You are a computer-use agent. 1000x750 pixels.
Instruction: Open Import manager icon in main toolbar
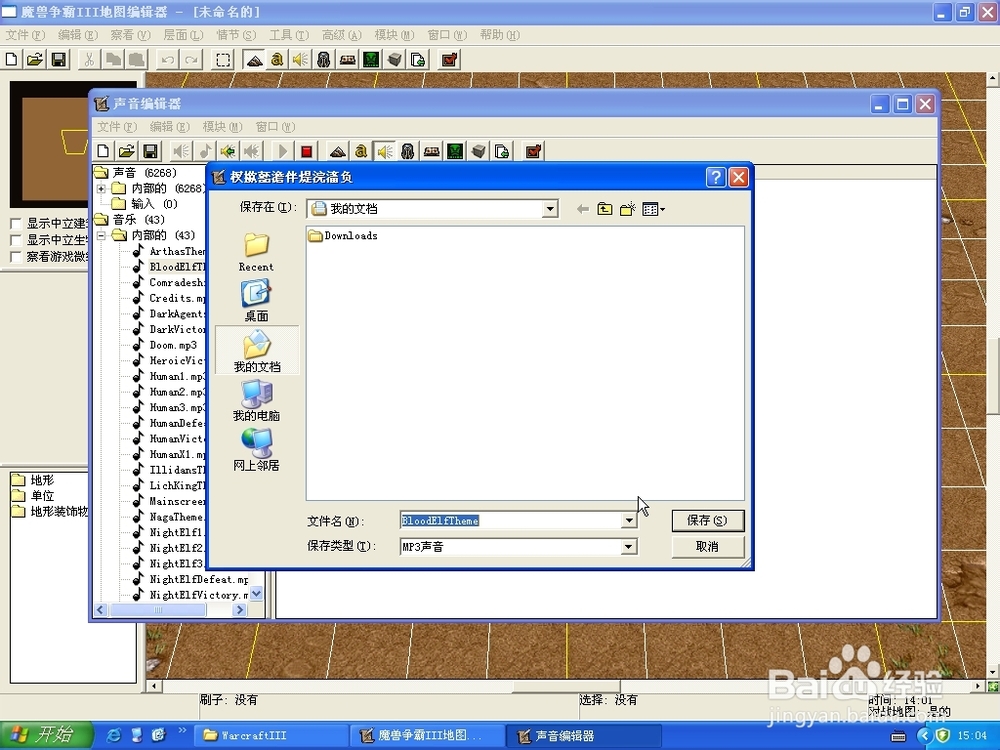tap(418, 60)
